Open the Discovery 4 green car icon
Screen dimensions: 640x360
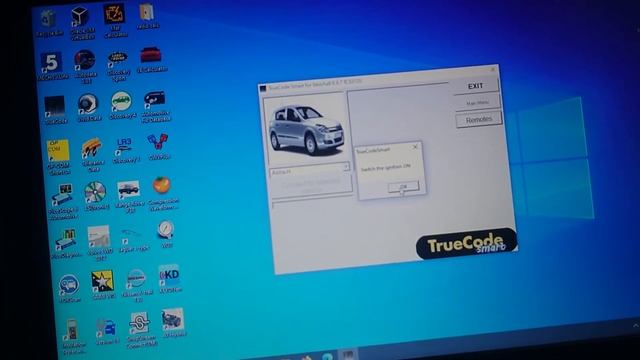(121, 101)
